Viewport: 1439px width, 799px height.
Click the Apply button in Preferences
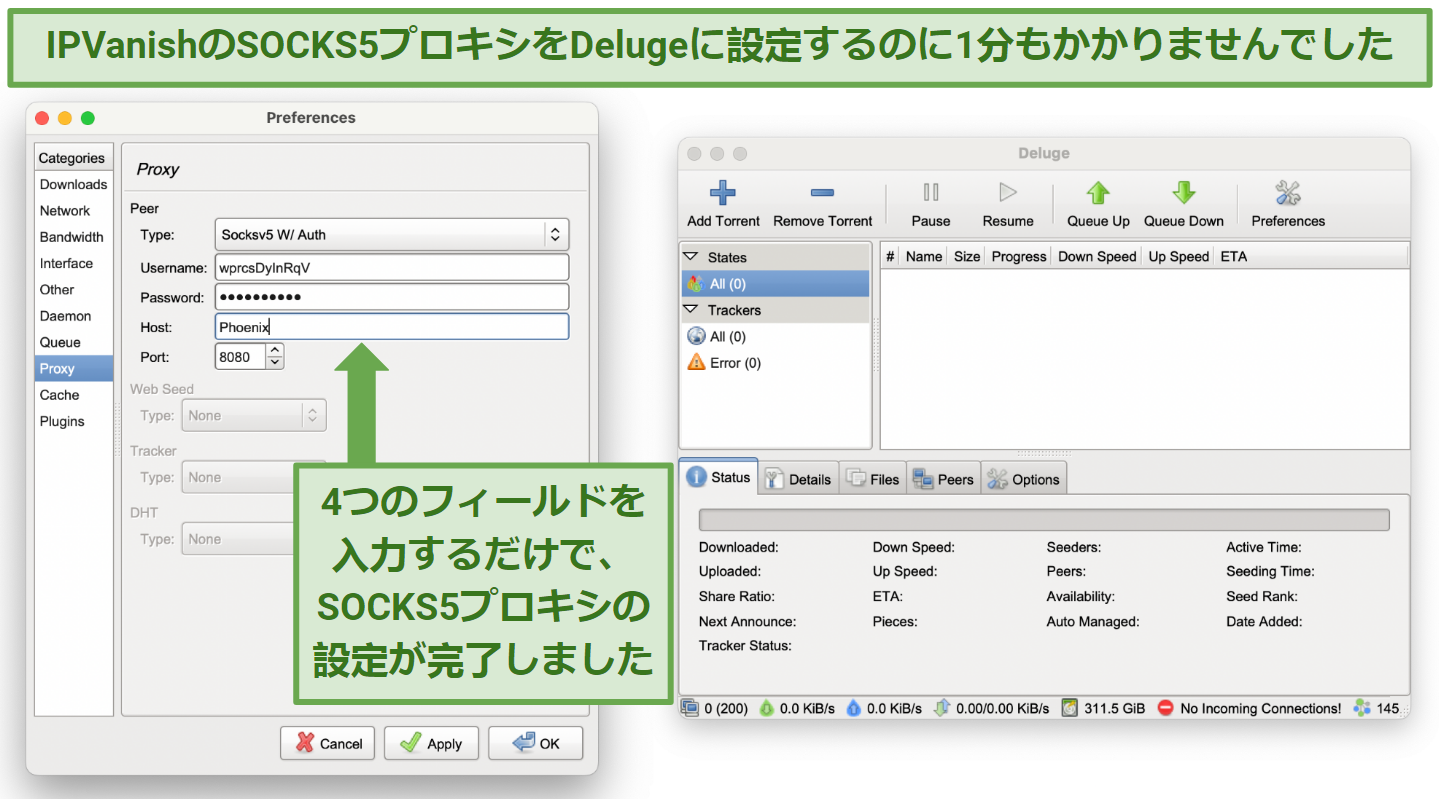click(431, 743)
